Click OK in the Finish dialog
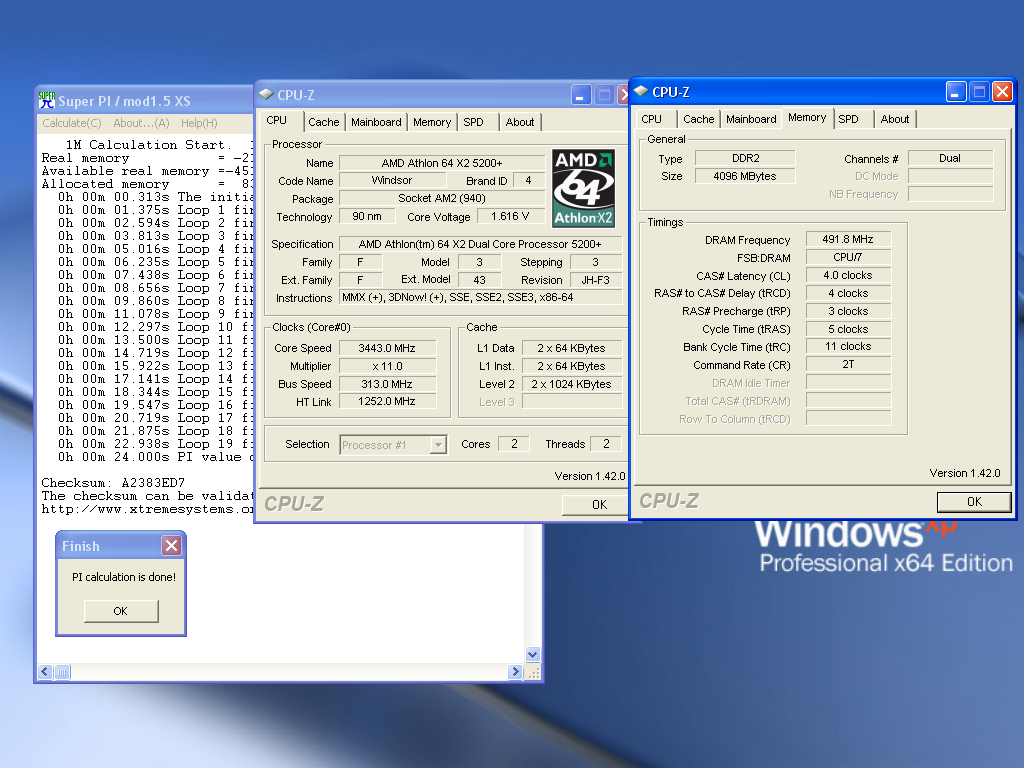Image resolution: width=1024 pixels, height=768 pixels. [x=121, y=611]
